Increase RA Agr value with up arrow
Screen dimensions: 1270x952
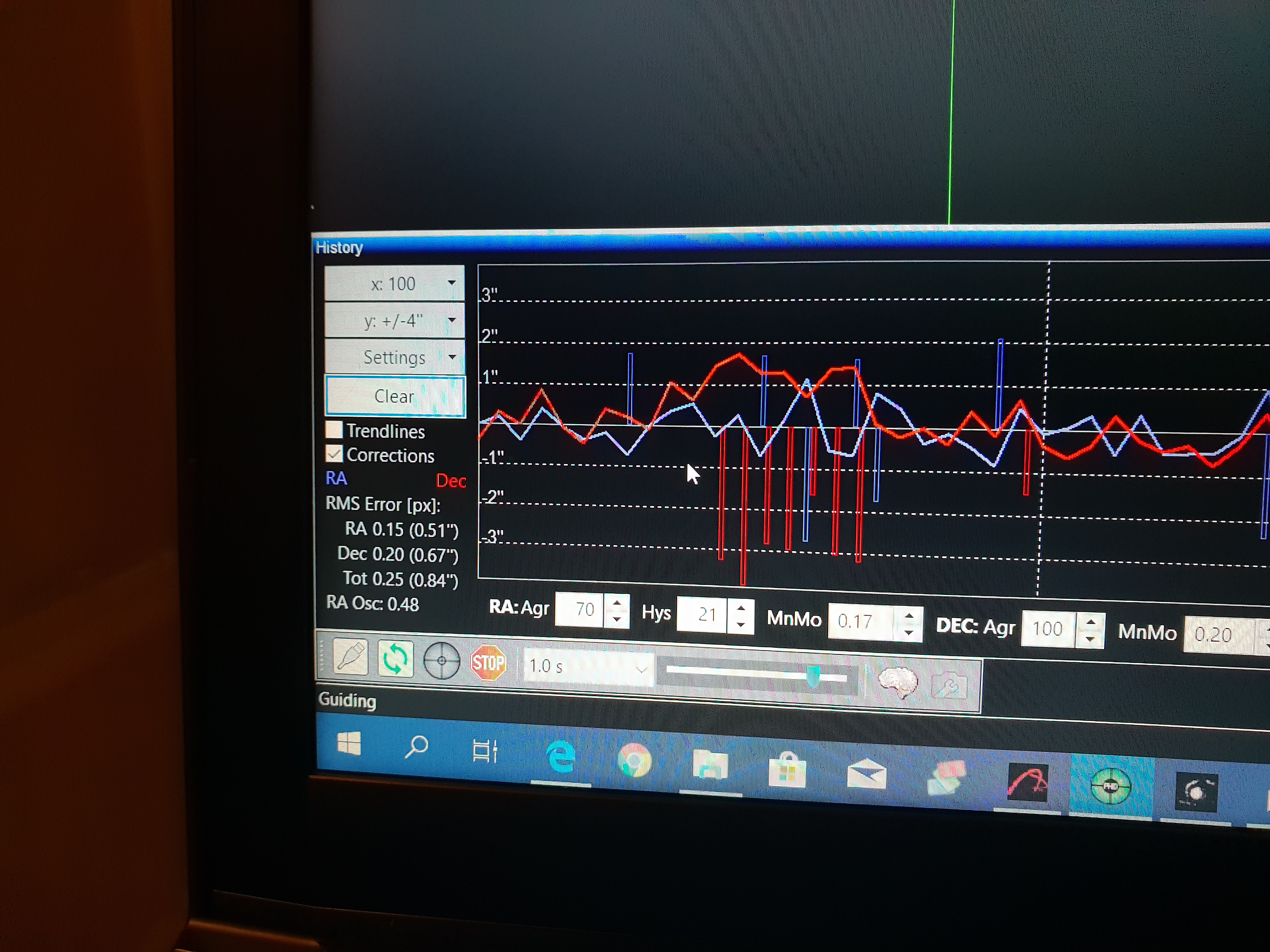617,603
